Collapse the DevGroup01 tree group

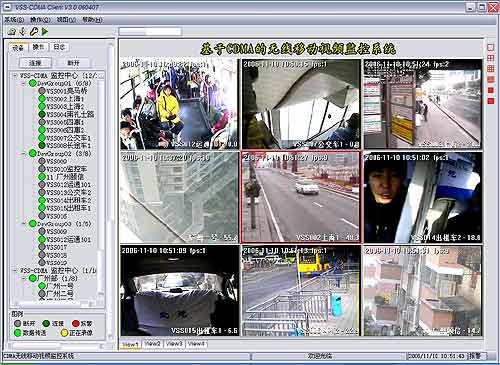tap(24, 83)
